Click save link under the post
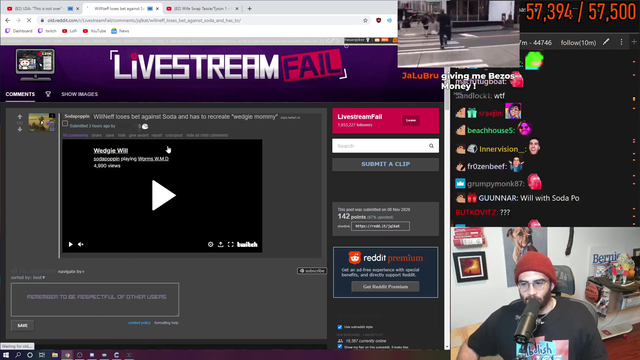 pyautogui.click(x=110, y=135)
